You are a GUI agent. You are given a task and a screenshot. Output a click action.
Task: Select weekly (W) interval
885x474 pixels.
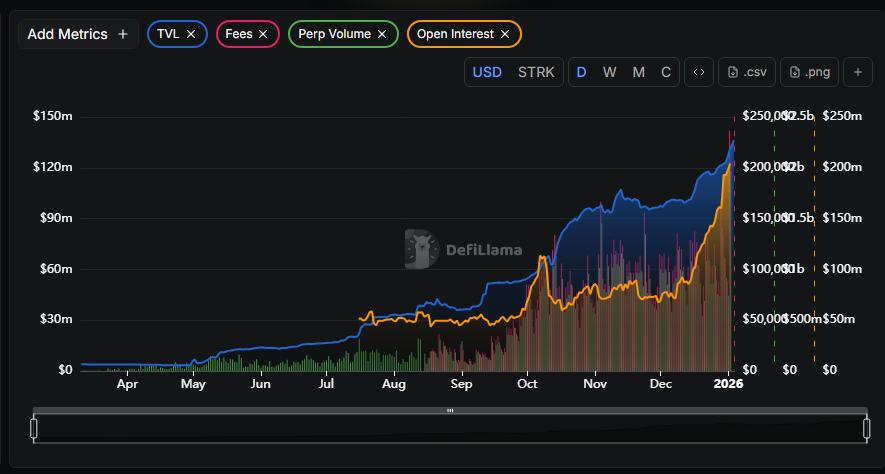(x=610, y=72)
